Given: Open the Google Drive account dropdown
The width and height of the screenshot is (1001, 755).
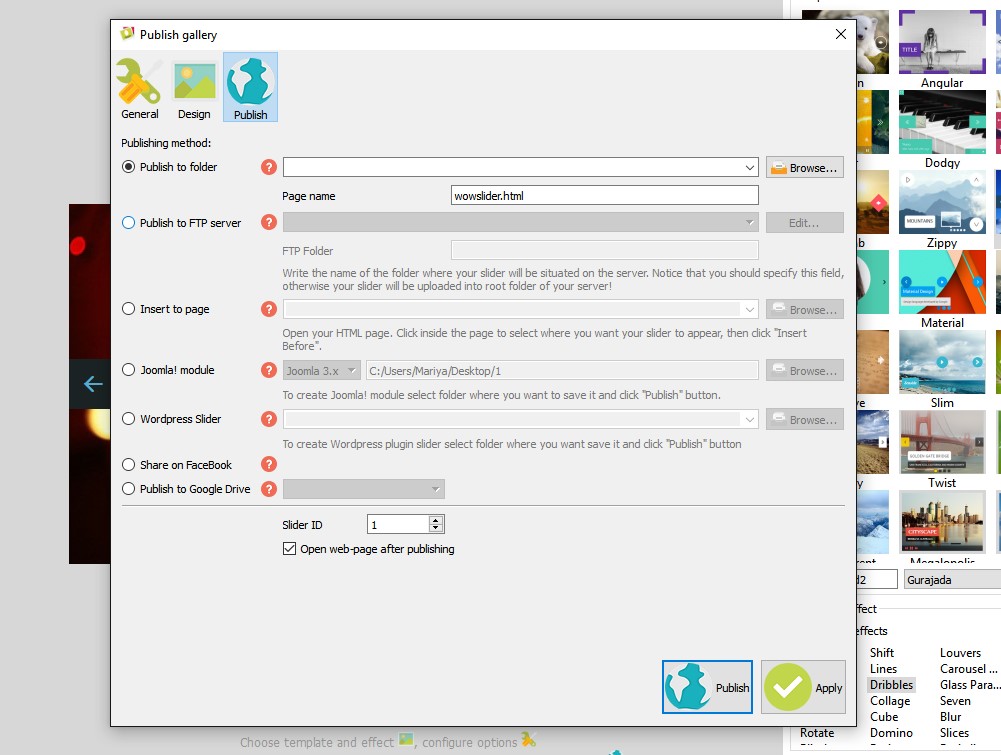Looking at the screenshot, I should point(364,490).
